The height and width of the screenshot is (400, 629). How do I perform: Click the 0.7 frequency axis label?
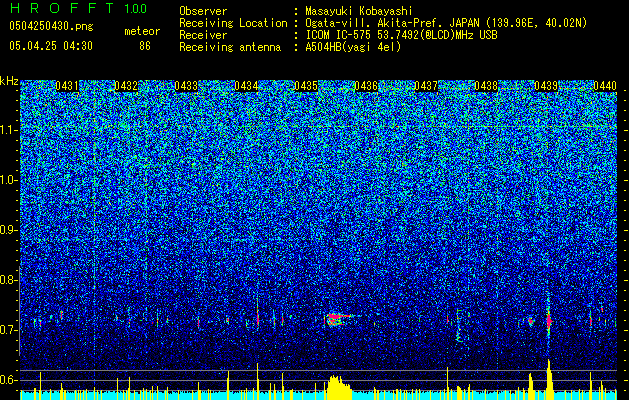tap(8, 330)
